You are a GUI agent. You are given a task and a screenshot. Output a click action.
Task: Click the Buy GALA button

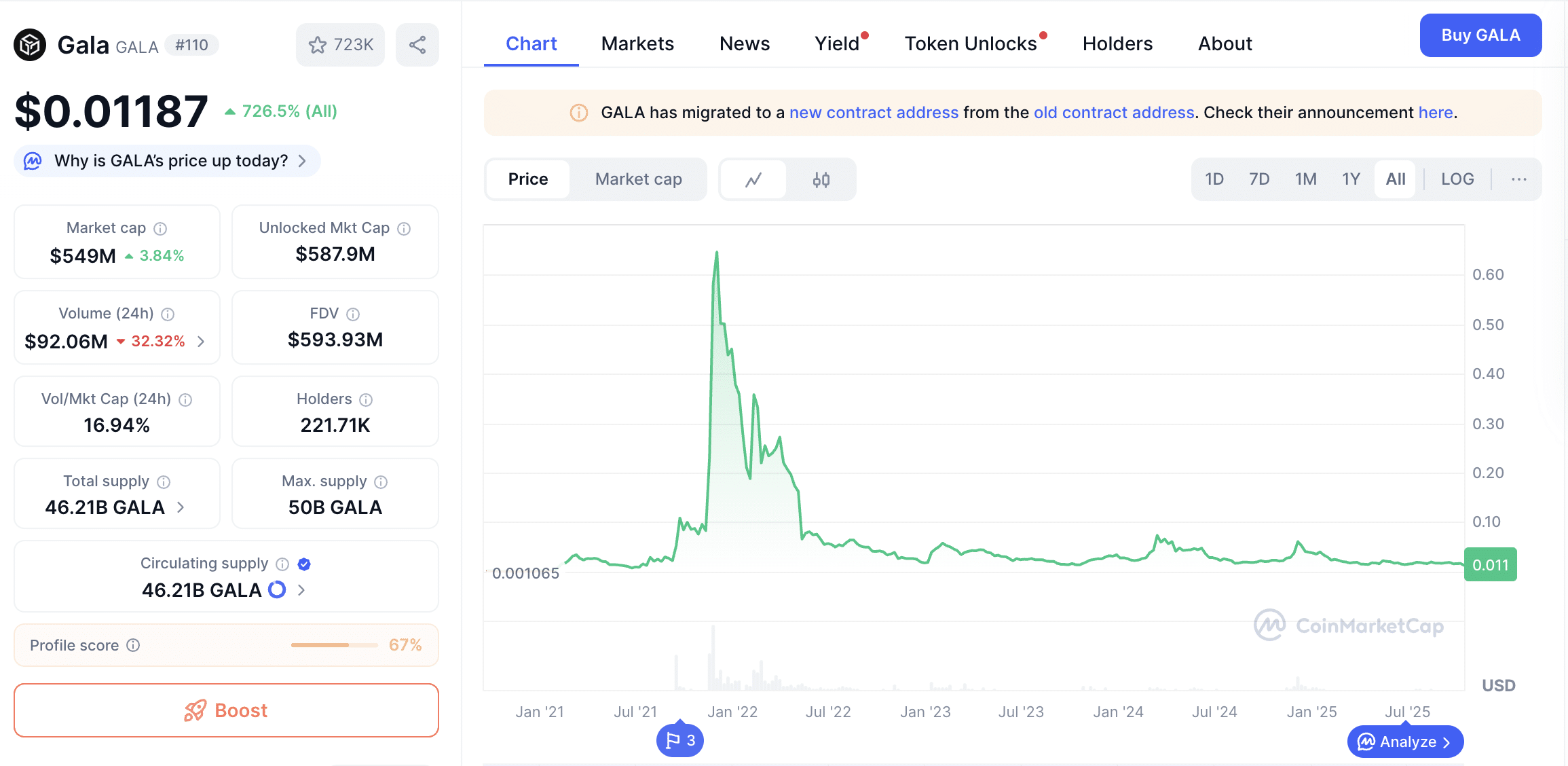click(x=1480, y=35)
